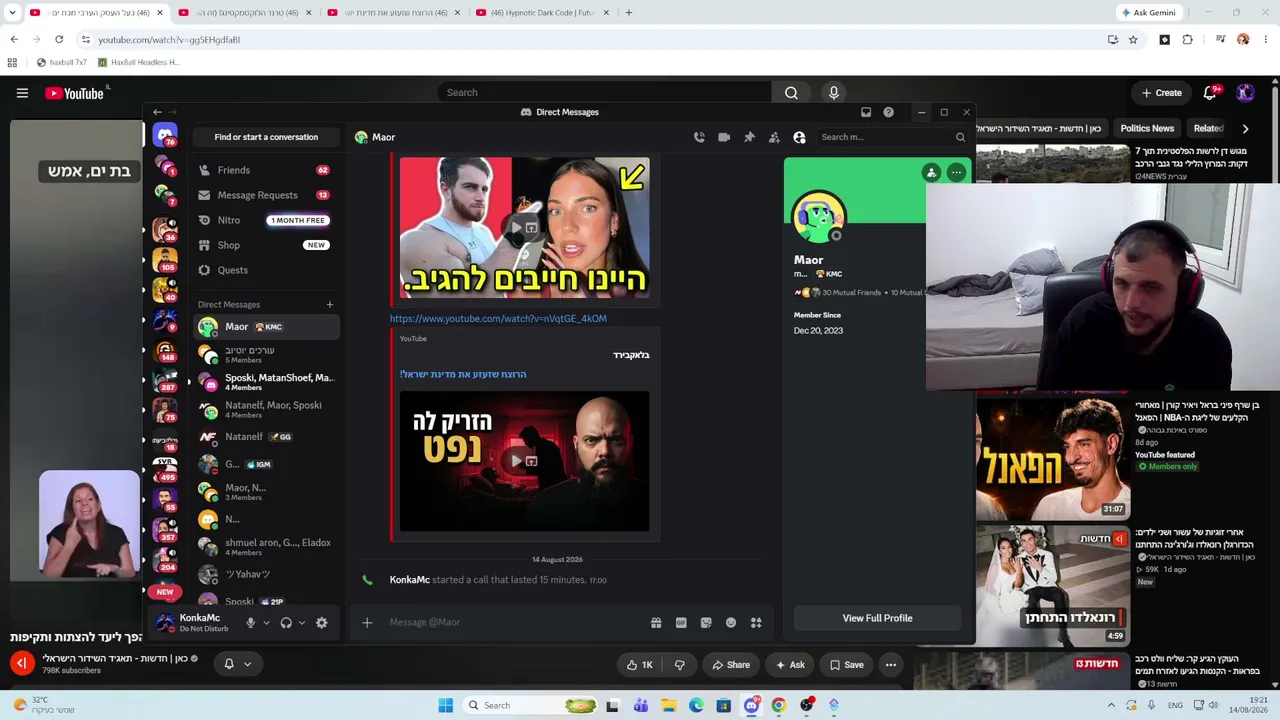Select the Maor direct message
The image size is (1280, 720).
[266, 327]
